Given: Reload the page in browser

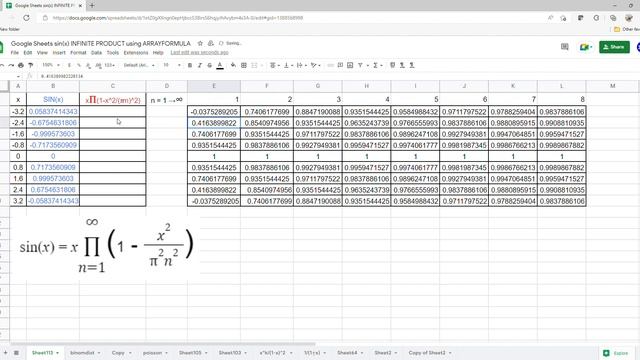Looking at the screenshot, I should (x=27, y=18).
